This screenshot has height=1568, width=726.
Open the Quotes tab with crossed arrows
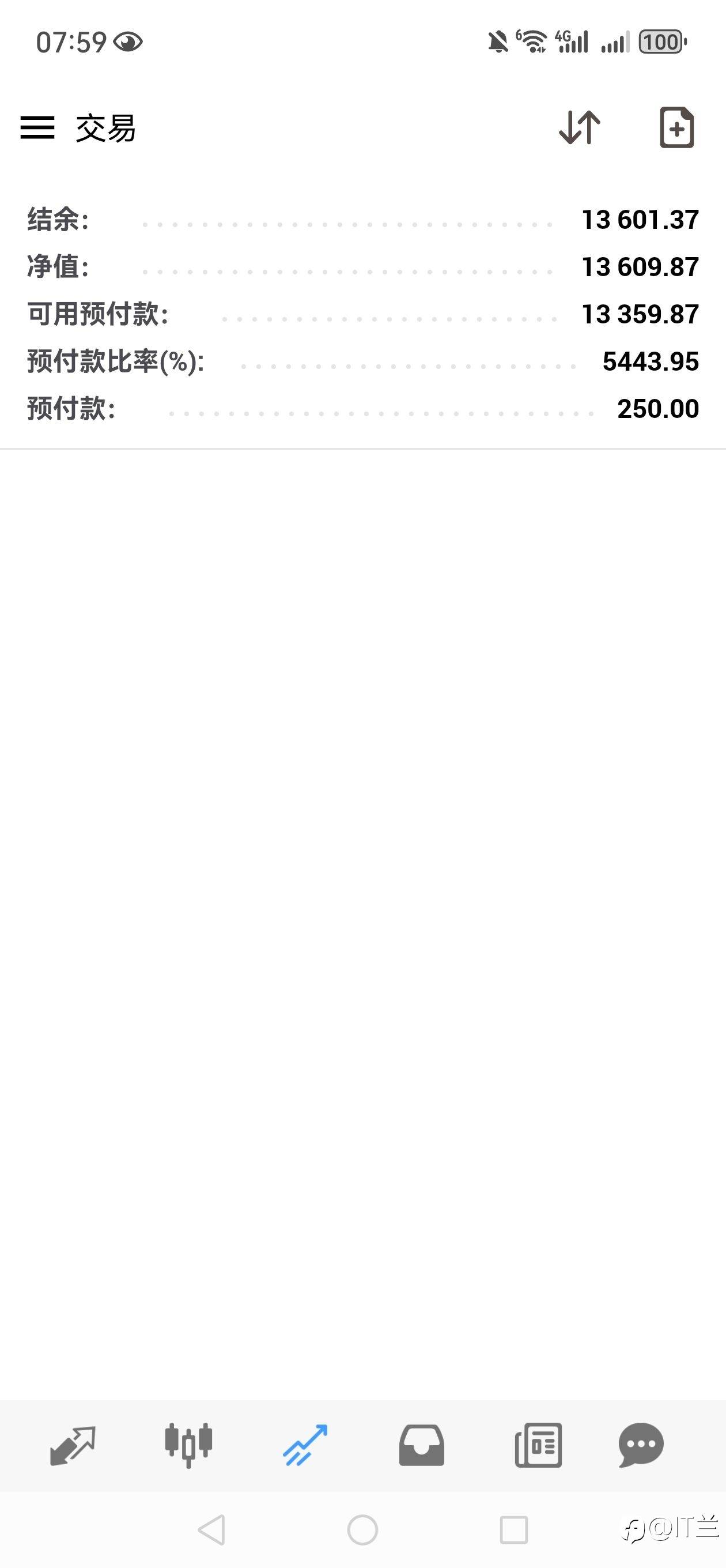tap(73, 1445)
